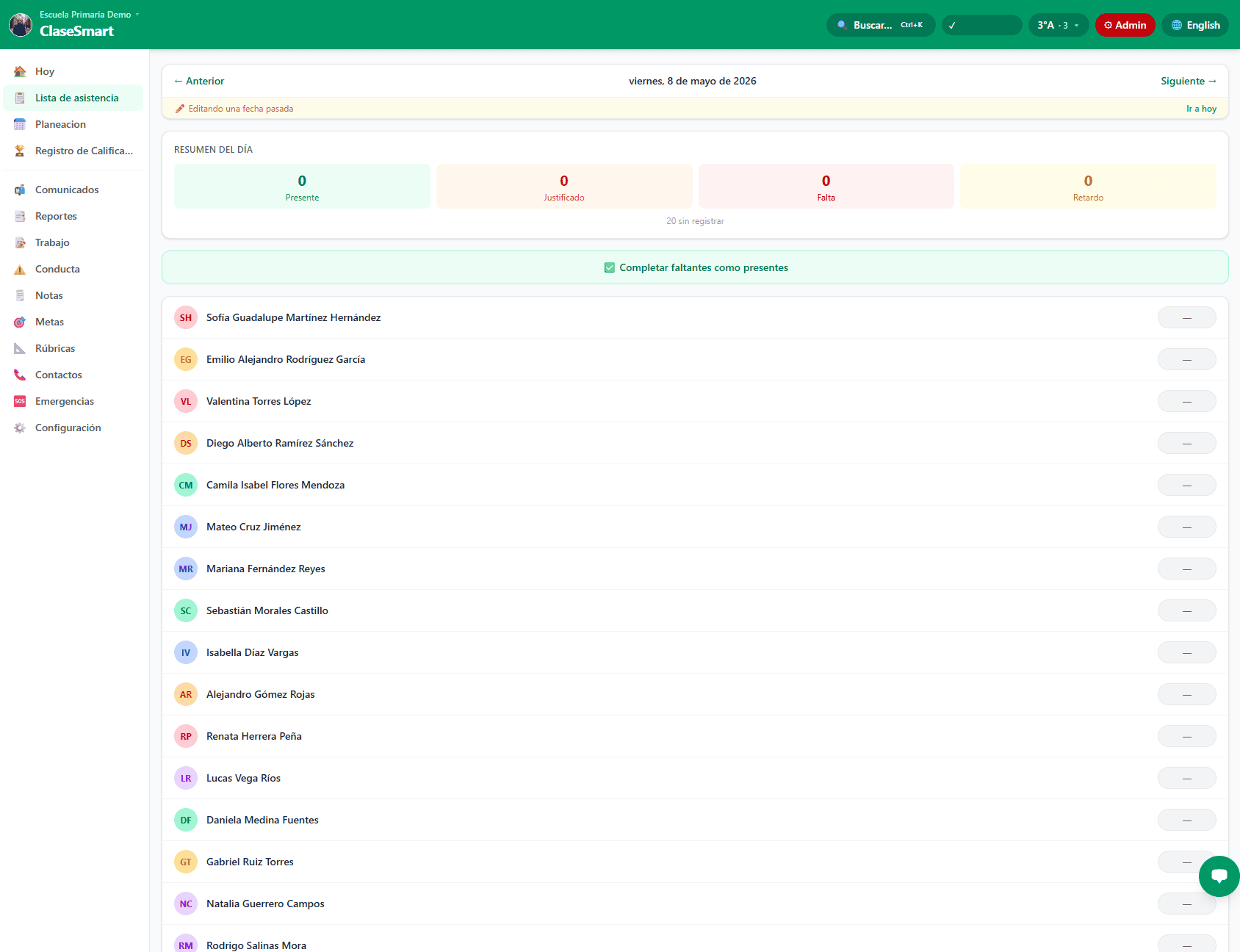
Task: Click the Ir a hoy link
Action: pos(1201,109)
